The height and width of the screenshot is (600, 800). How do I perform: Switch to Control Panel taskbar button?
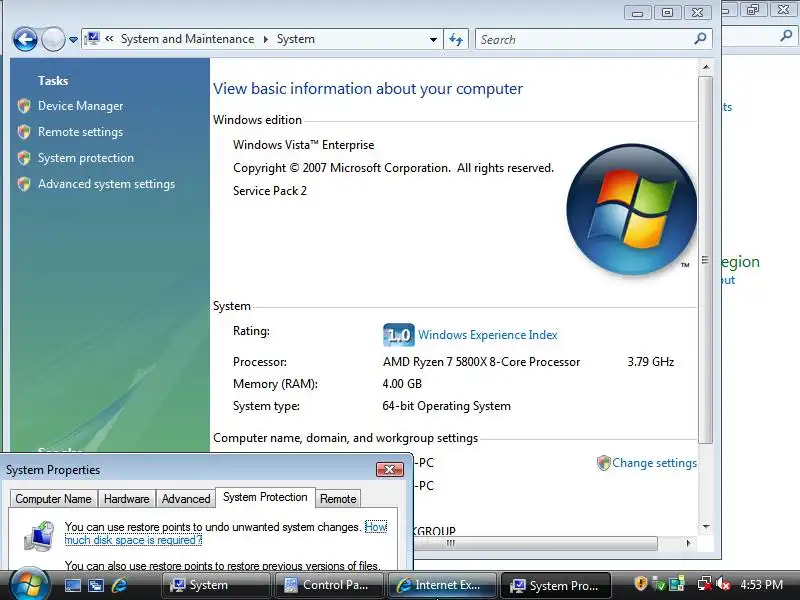tap(329, 585)
